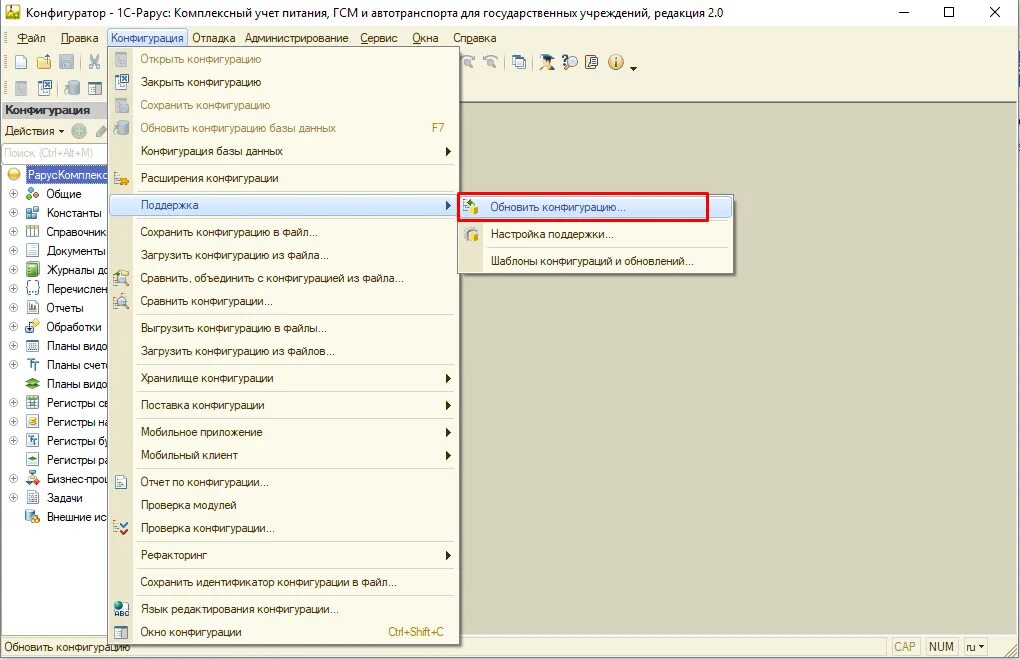Click the Support settings gear icon
The width and height of the screenshot is (1020, 660).
click(471, 234)
